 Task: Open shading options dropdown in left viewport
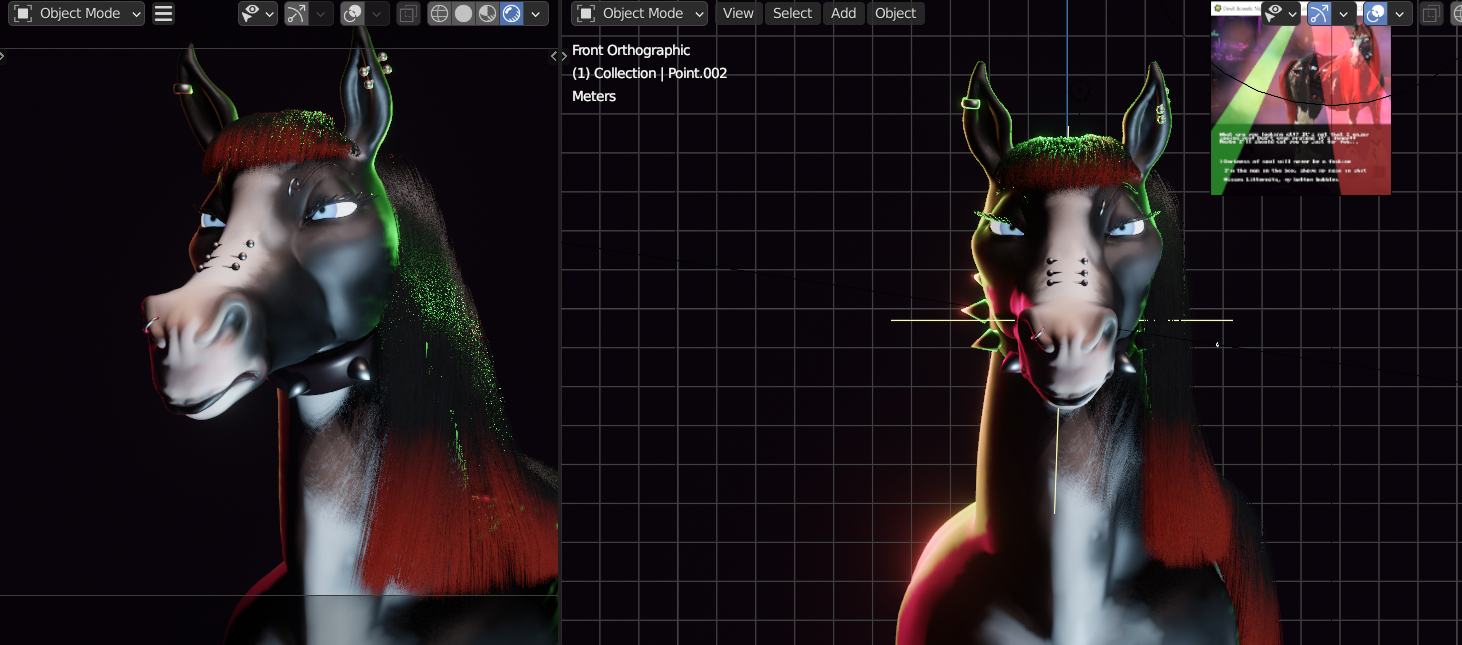coord(536,13)
